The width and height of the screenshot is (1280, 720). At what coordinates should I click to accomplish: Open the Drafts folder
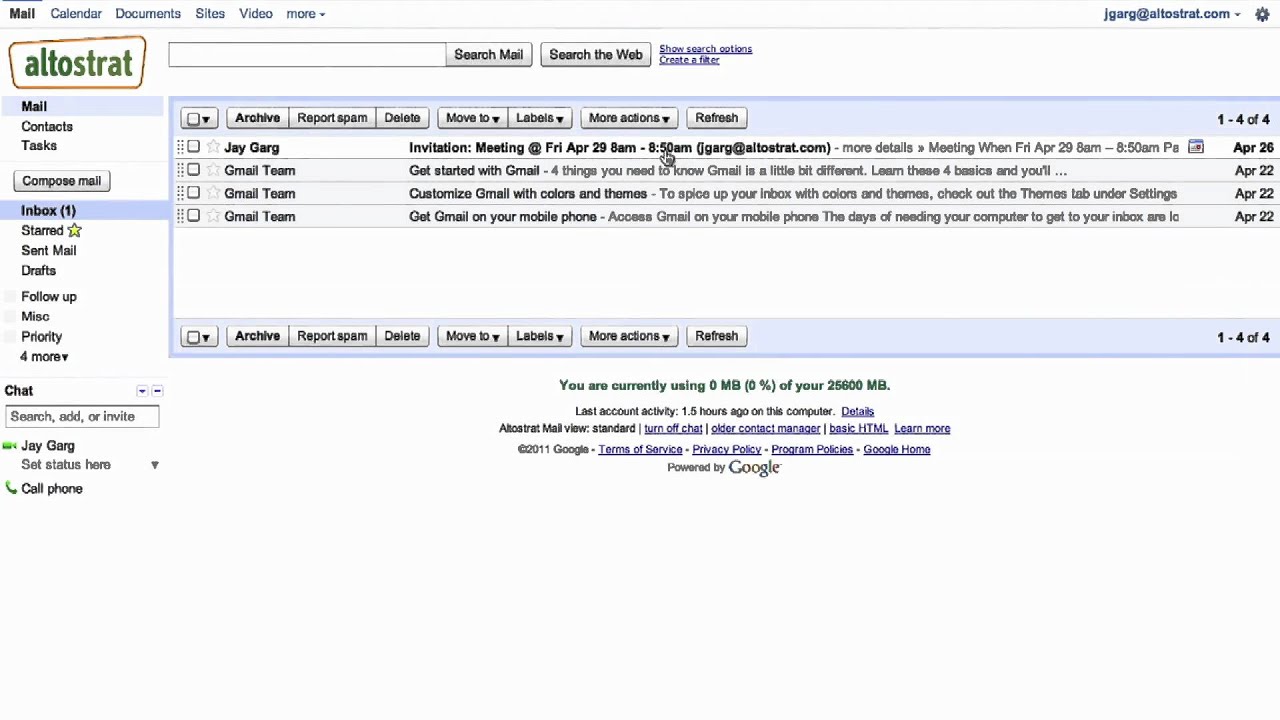[x=39, y=271]
